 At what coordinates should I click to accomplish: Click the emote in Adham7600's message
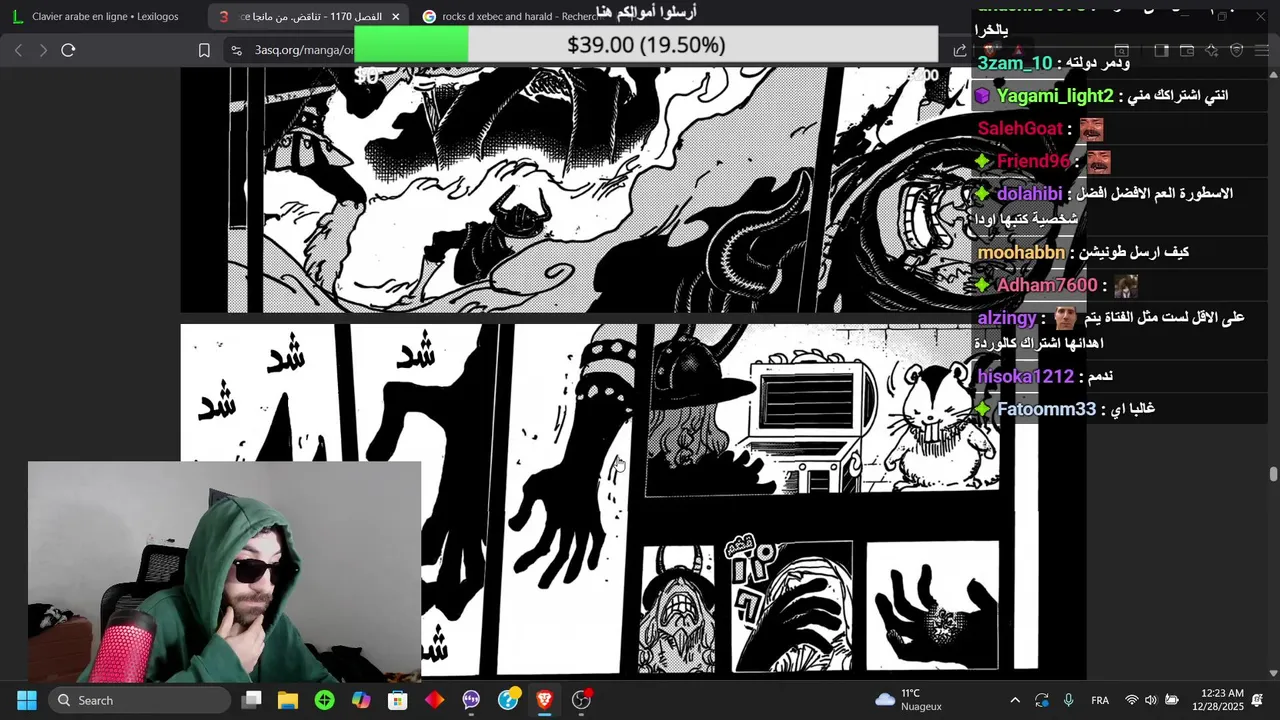tap(1126, 286)
